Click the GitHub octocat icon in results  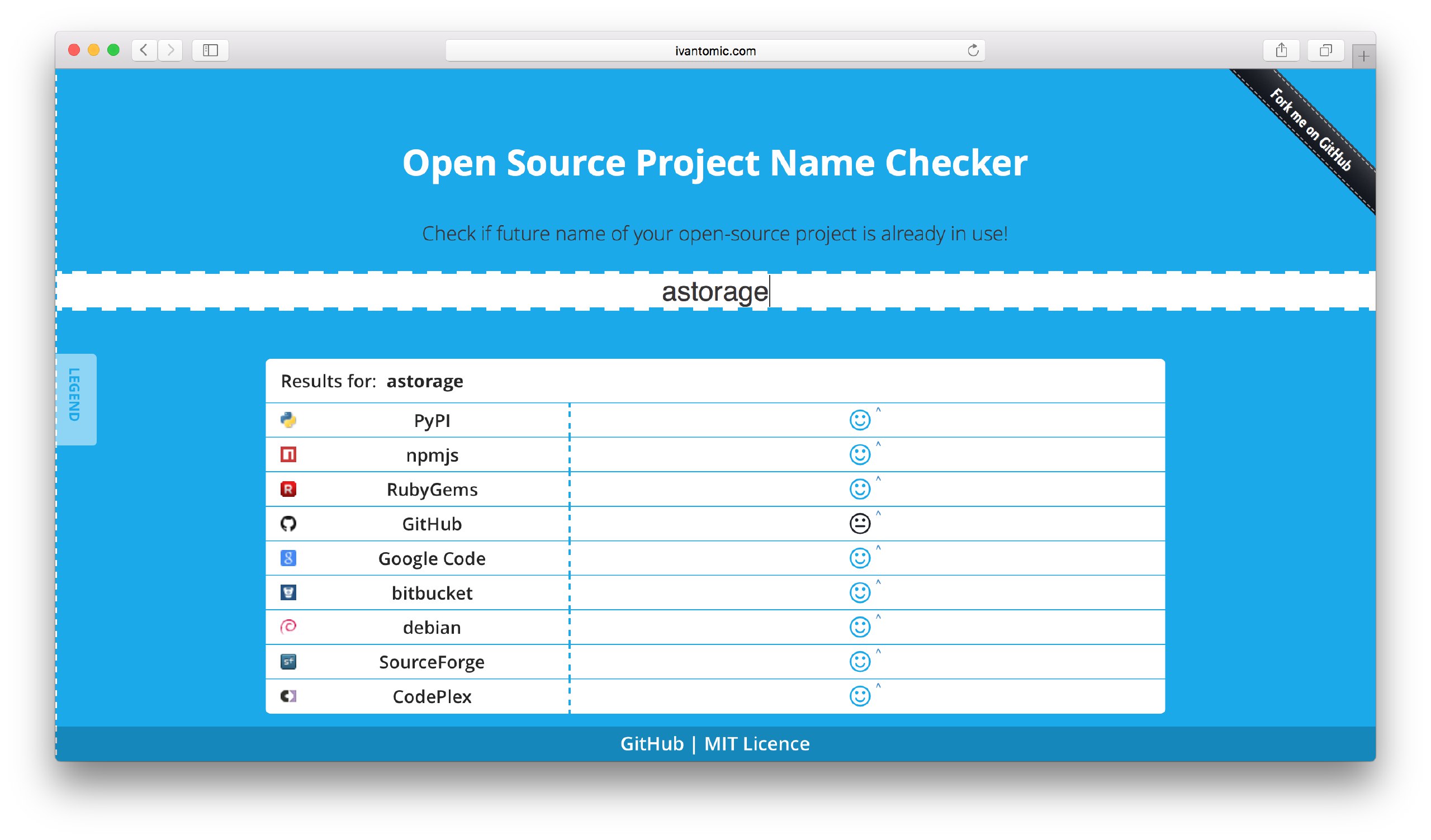coord(288,524)
